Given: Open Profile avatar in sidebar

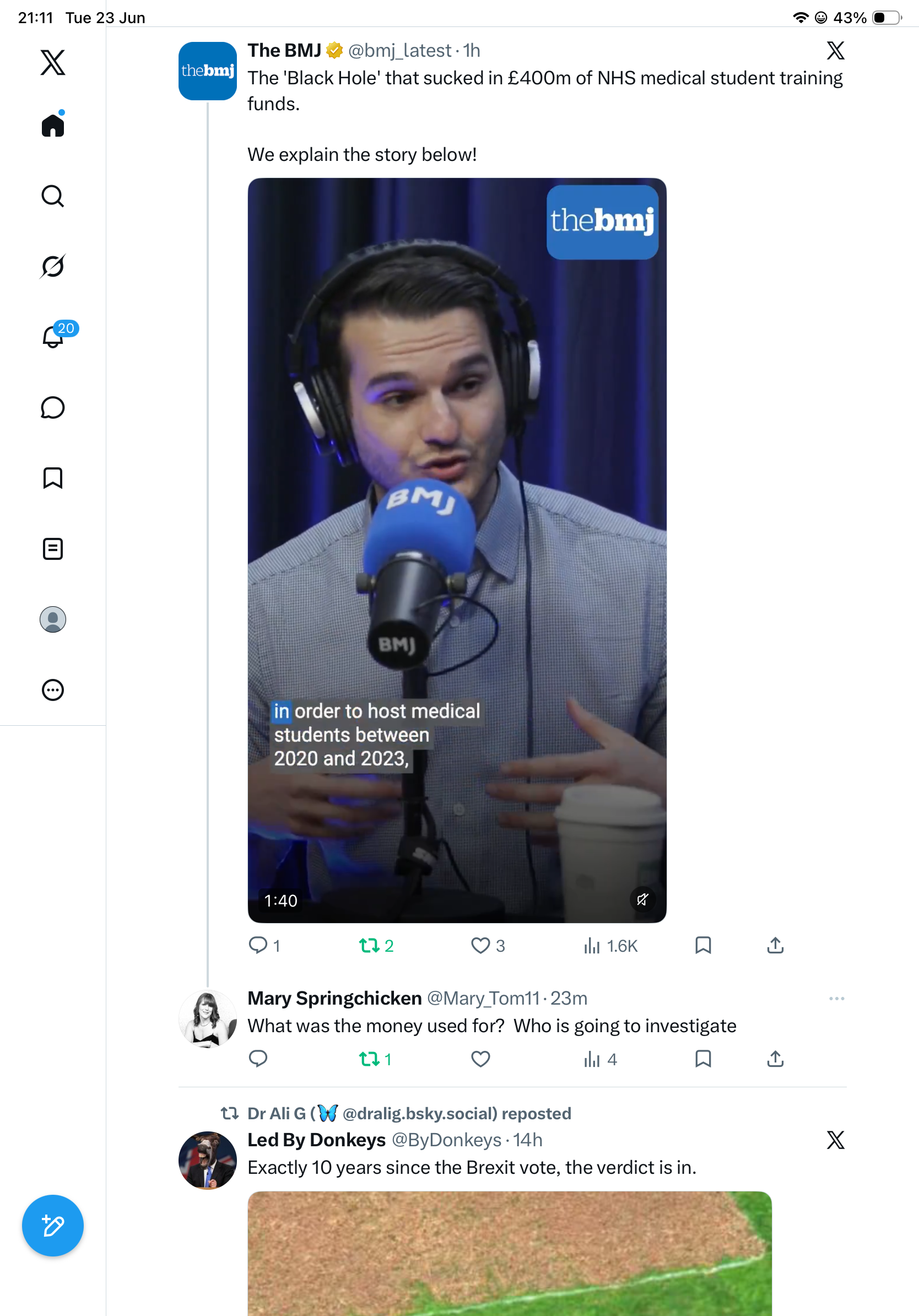Looking at the screenshot, I should pyautogui.click(x=53, y=619).
